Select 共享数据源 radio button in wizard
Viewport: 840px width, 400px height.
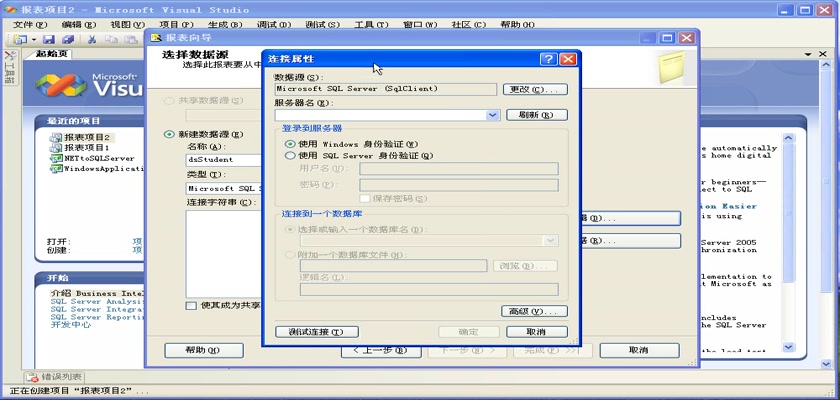point(169,101)
